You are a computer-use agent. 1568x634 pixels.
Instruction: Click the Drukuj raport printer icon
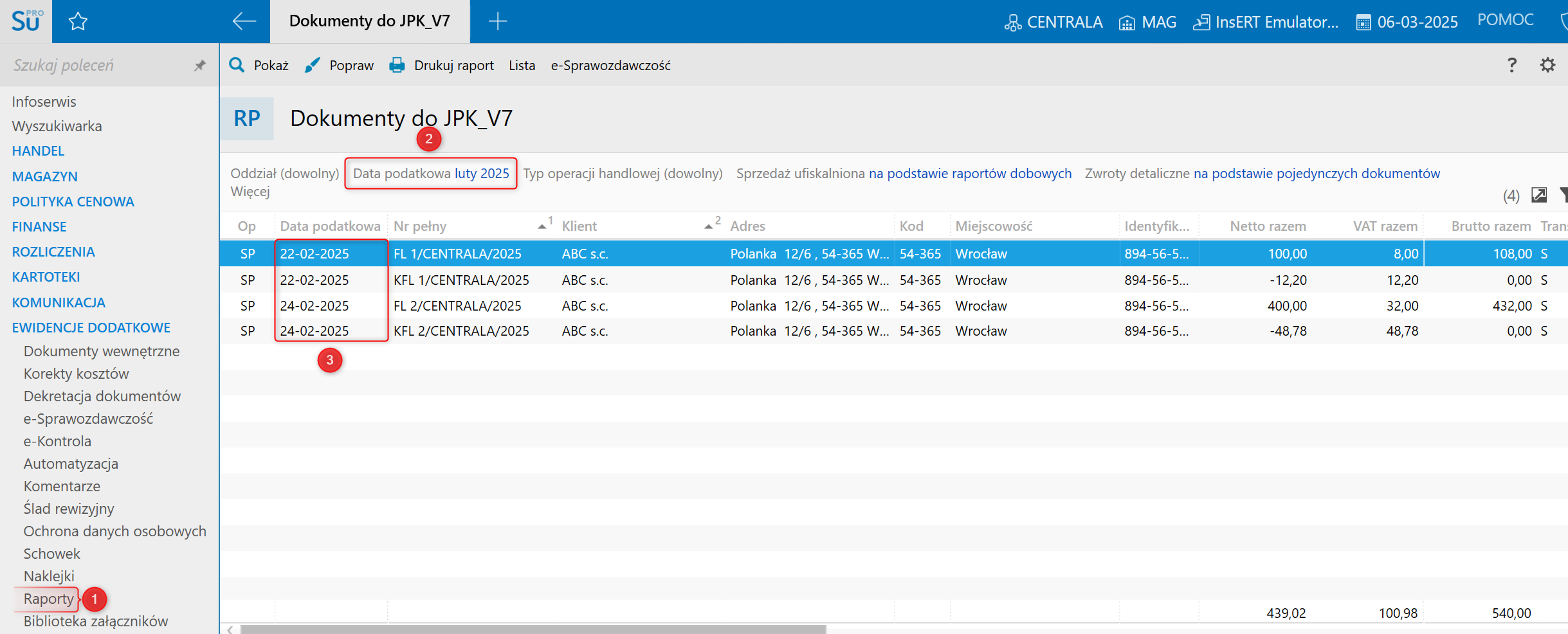(397, 65)
